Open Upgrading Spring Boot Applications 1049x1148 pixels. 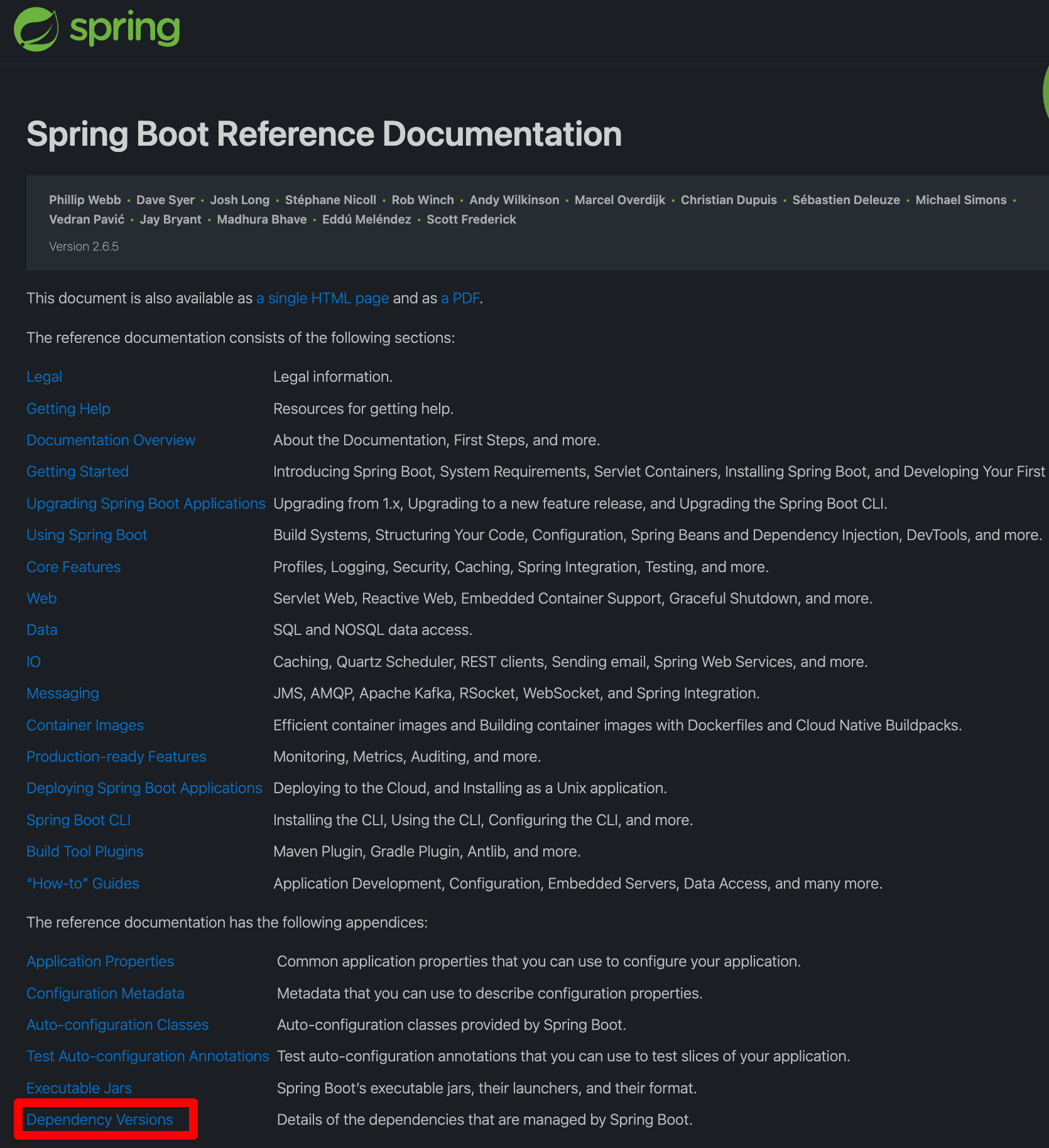(x=146, y=504)
